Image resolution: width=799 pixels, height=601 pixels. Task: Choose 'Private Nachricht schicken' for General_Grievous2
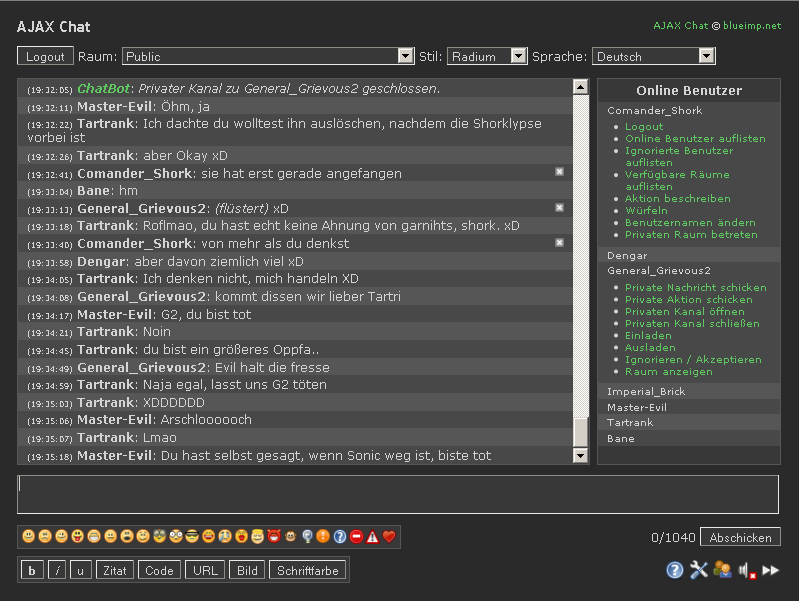pyautogui.click(x=696, y=288)
